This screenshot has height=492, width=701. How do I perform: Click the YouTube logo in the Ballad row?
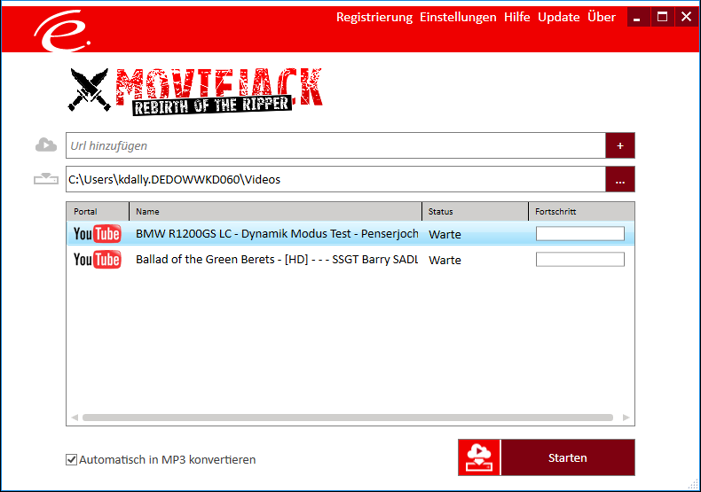[97, 259]
